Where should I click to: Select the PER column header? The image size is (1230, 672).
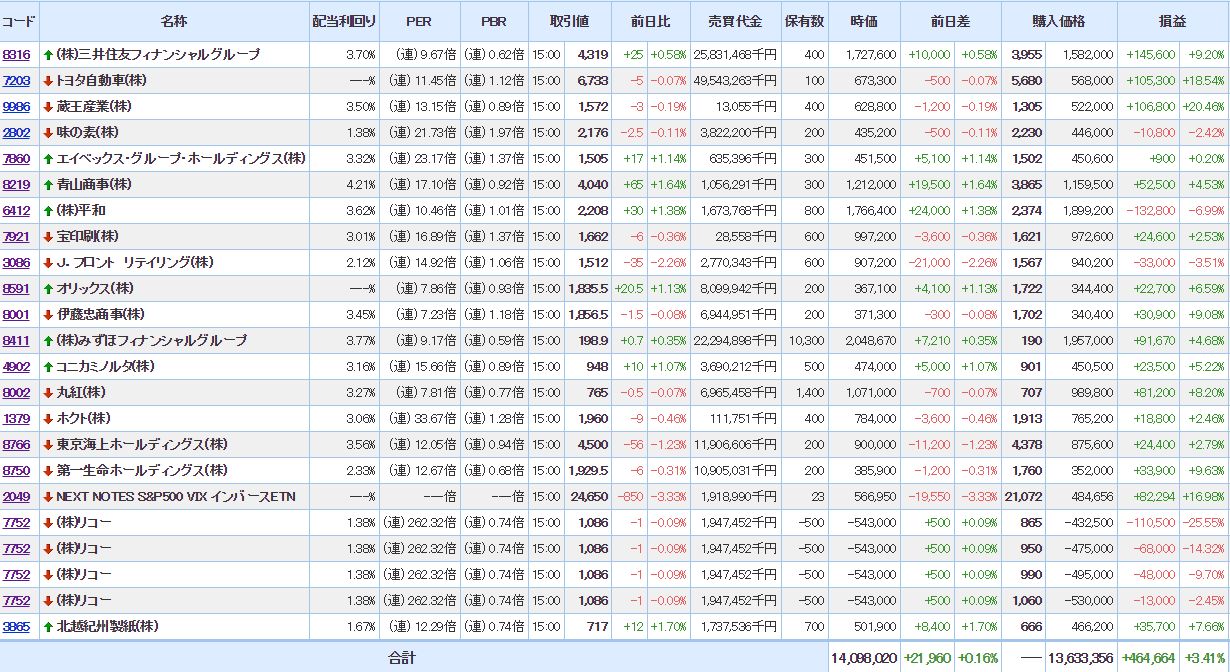pos(418,22)
